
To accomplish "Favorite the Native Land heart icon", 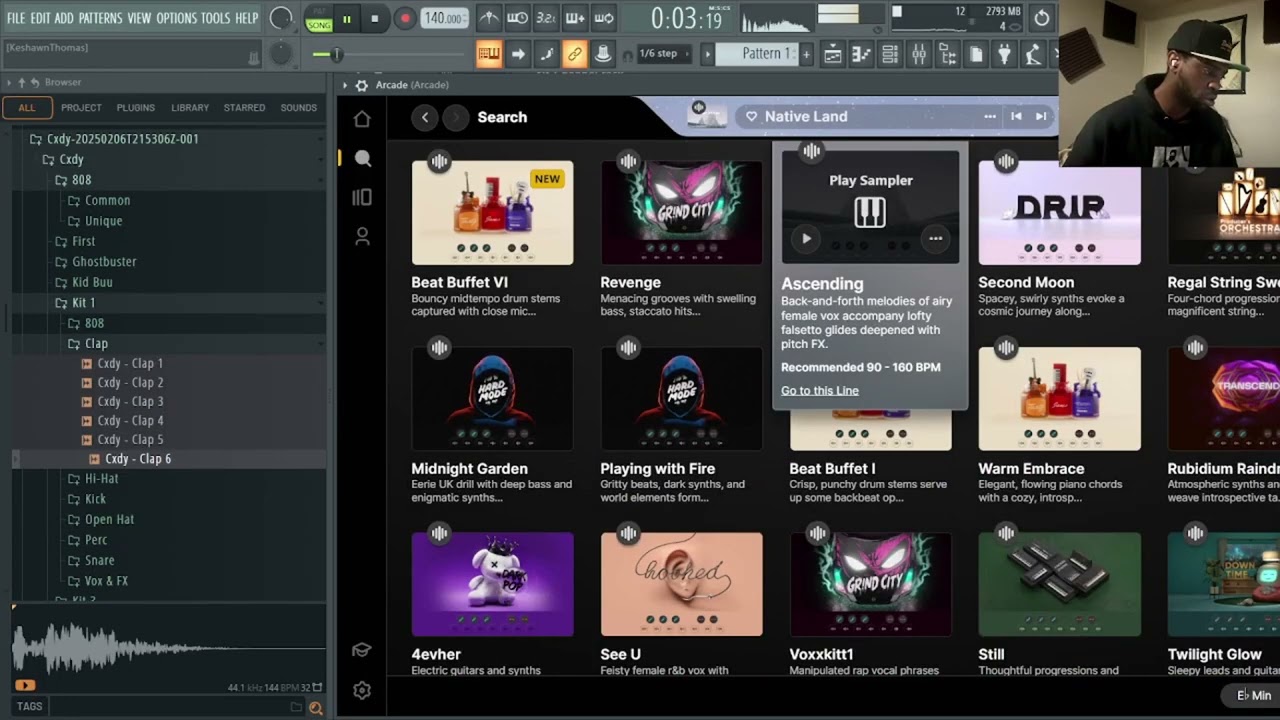I will click(x=751, y=117).
